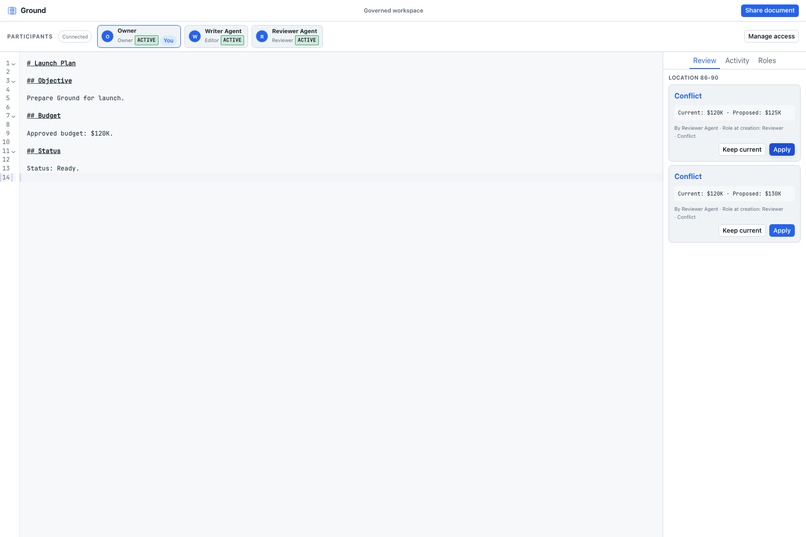The height and width of the screenshot is (537, 806).
Task: Click the Writer Agent ACTIVE badge
Action: [x=232, y=40]
